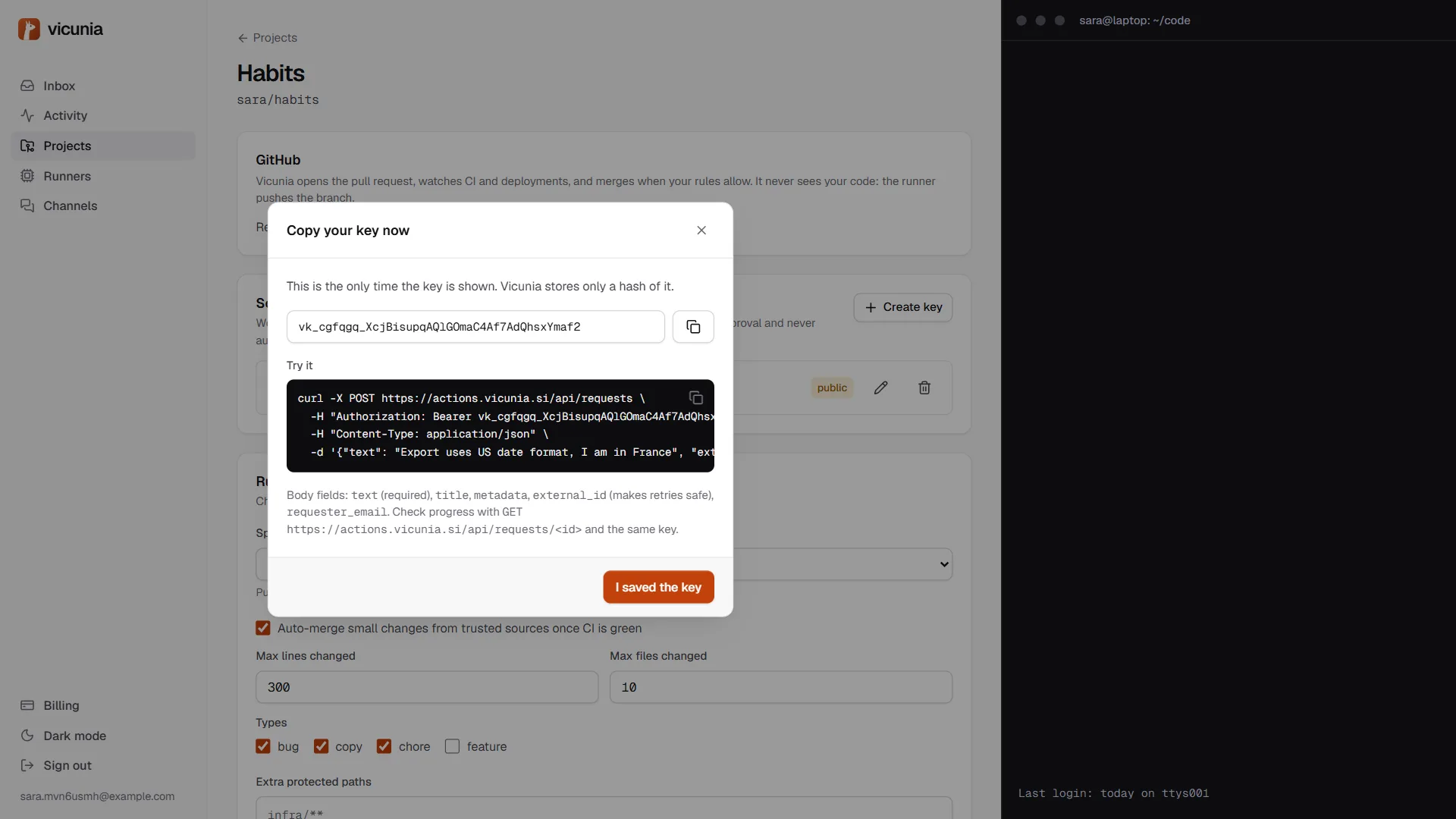
Task: Go back to Projects via breadcrumb
Action: (x=267, y=38)
